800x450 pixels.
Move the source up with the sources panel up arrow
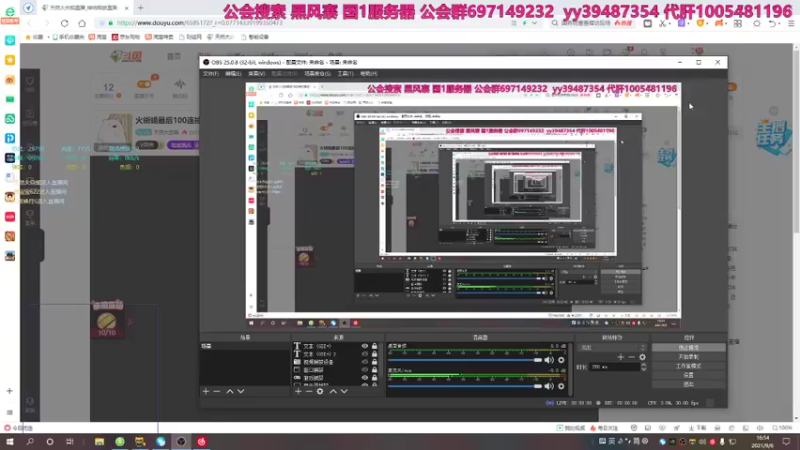point(333,391)
